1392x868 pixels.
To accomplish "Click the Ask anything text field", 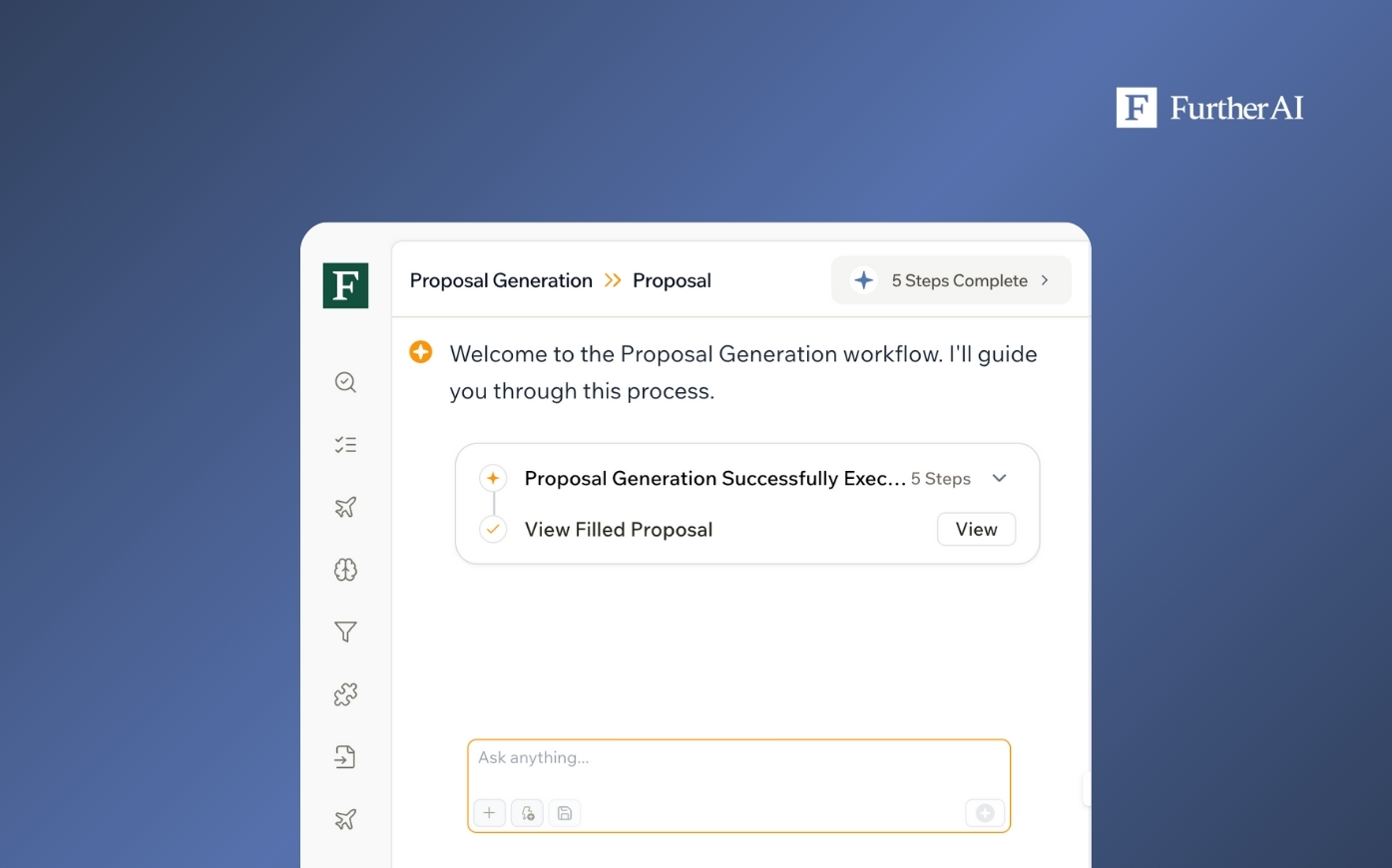I will tap(738, 768).
